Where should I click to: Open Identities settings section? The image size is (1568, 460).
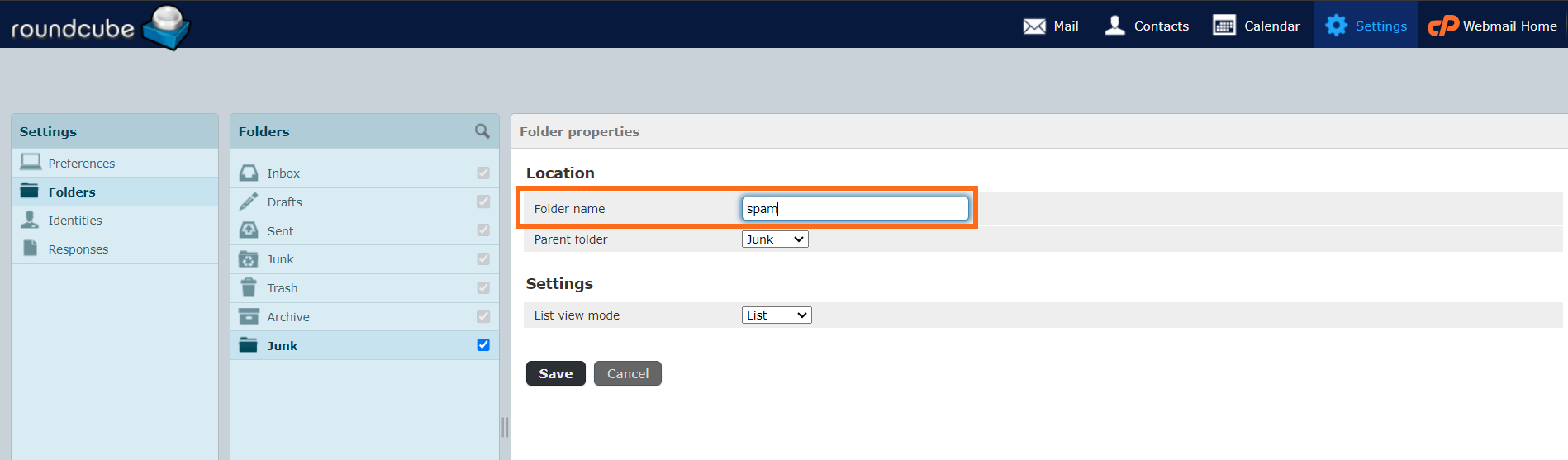(x=115, y=221)
